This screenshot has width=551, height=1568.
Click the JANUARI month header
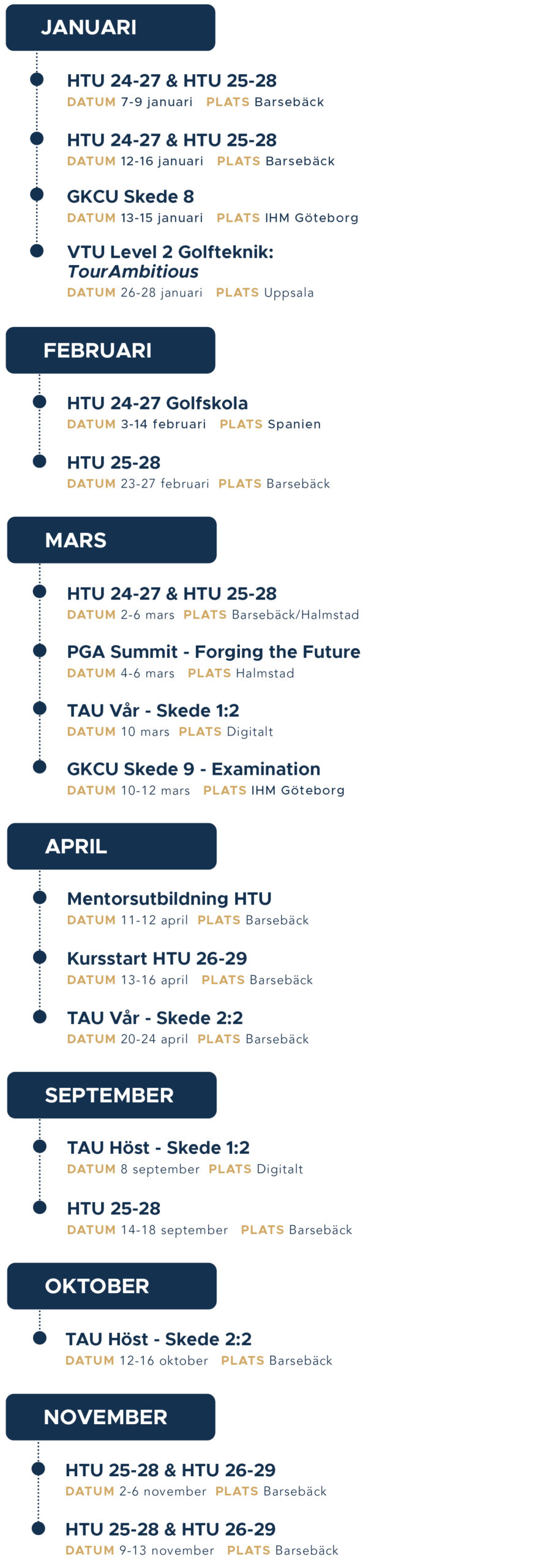(110, 28)
